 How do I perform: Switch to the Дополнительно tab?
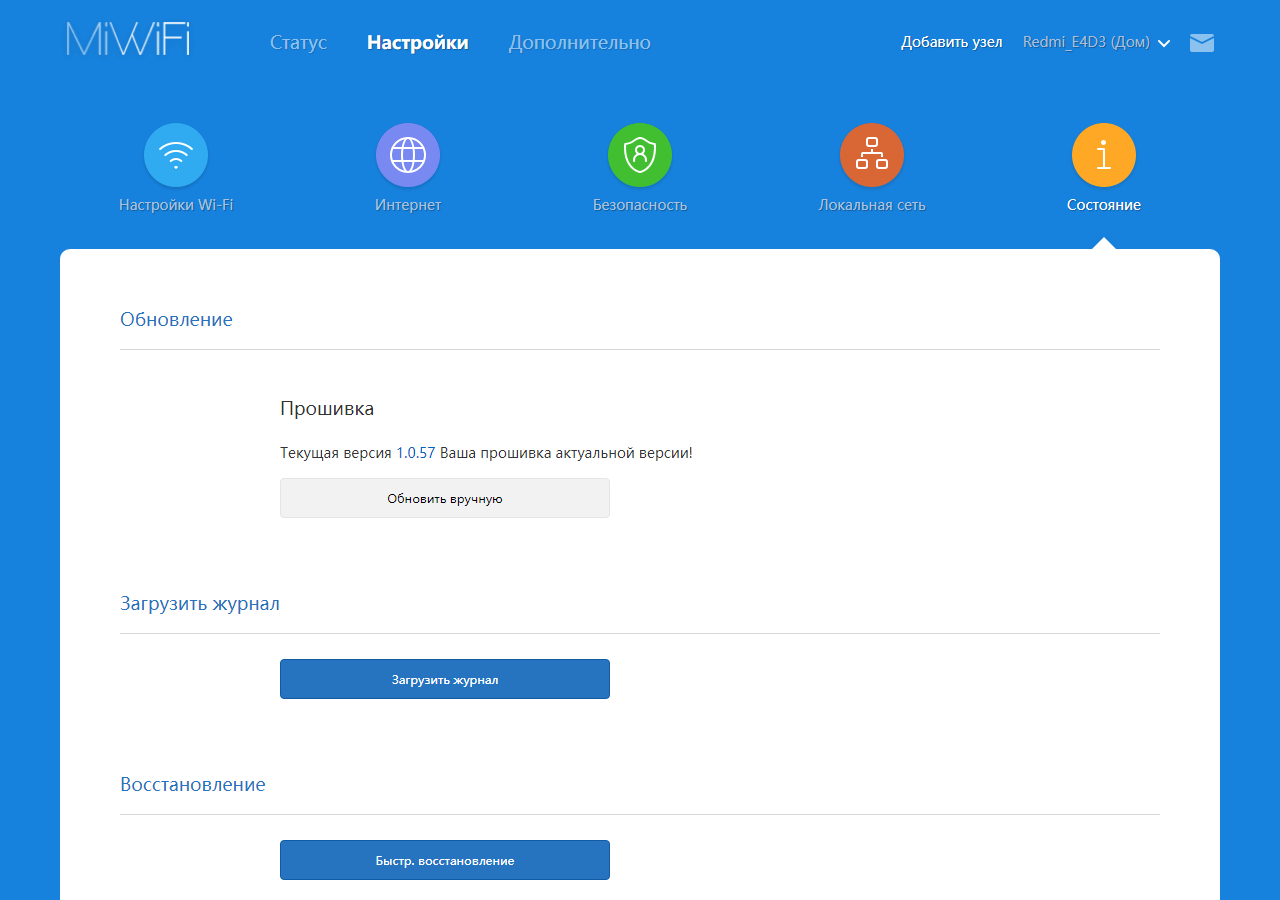point(579,43)
